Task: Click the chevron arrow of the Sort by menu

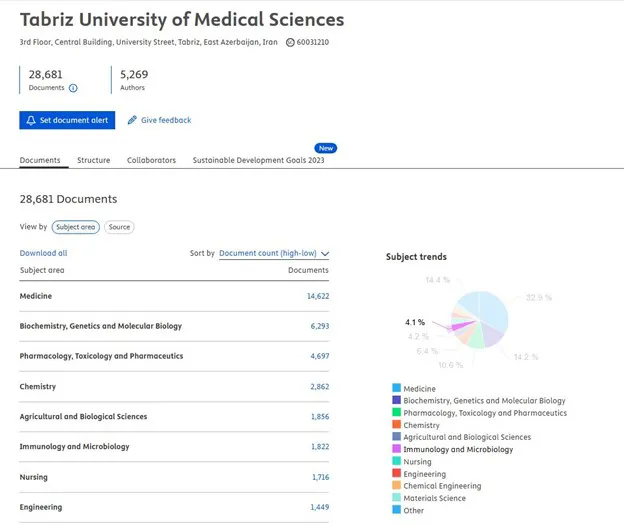Action: 325,254
